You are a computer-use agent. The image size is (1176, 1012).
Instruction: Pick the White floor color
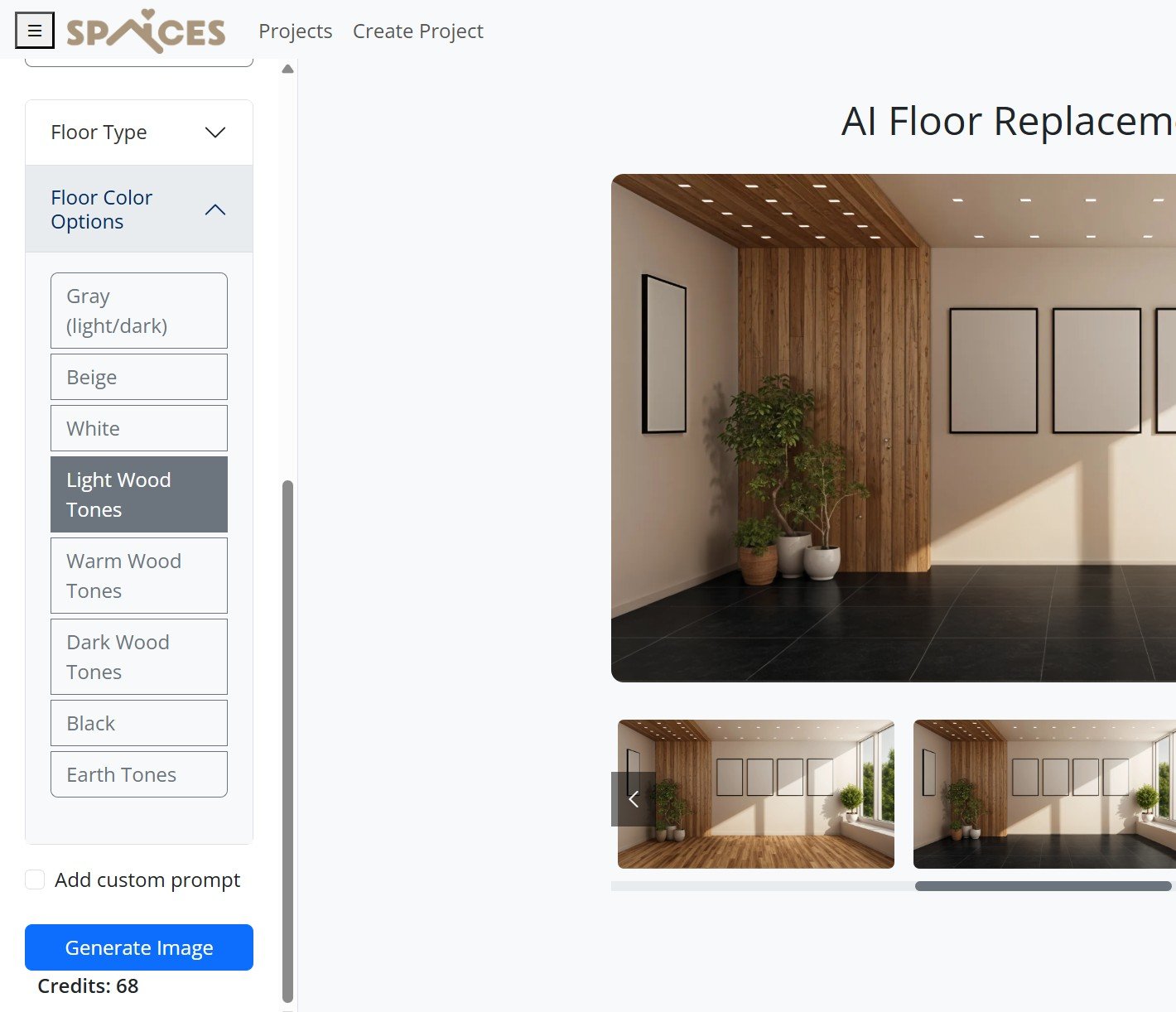139,428
